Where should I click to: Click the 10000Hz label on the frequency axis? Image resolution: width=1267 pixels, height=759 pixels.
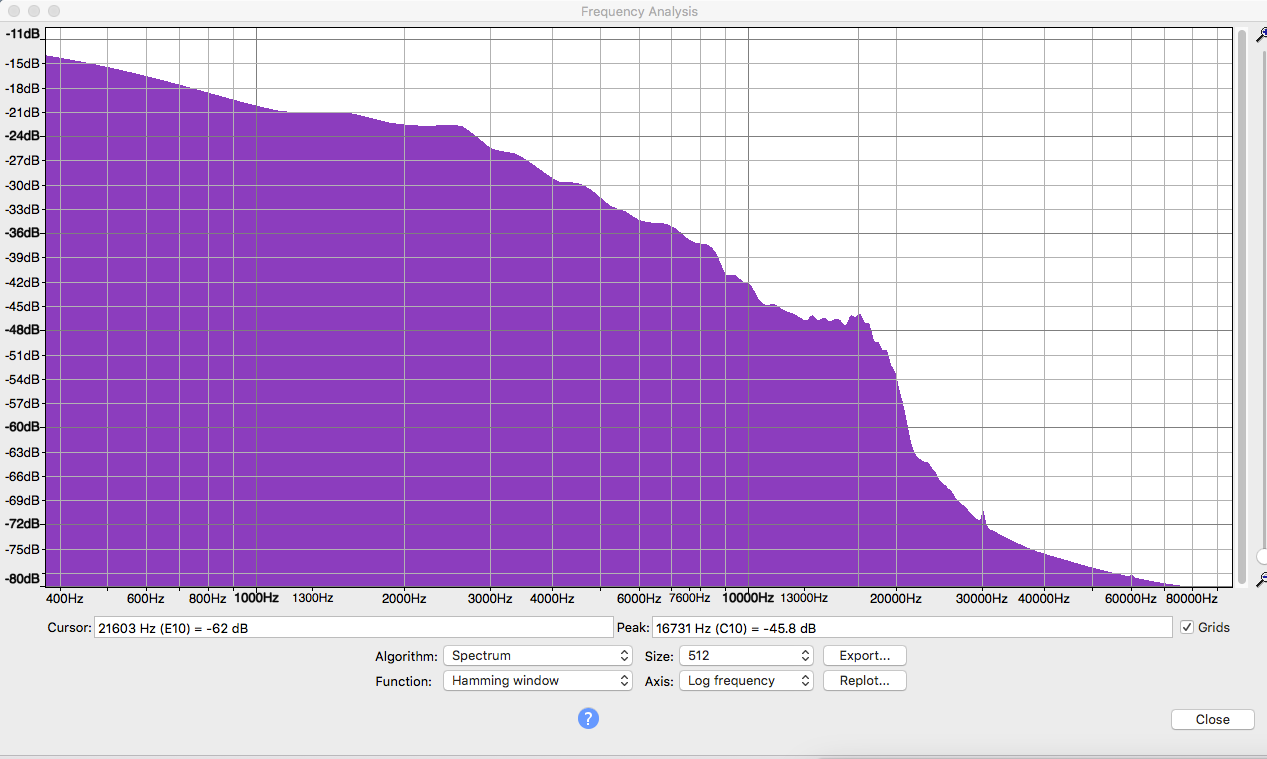tap(748, 598)
